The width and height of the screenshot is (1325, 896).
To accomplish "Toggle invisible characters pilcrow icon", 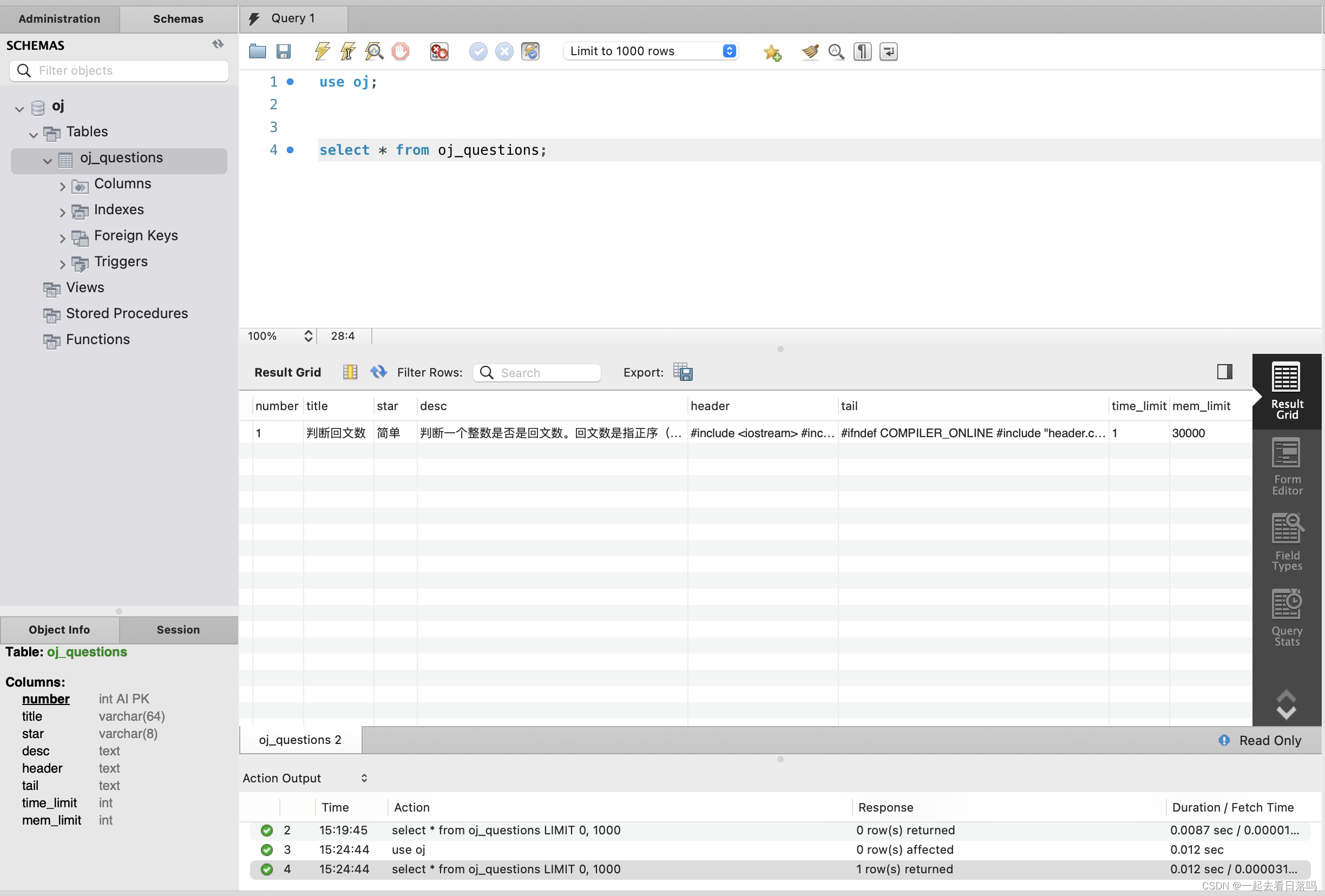I will [x=862, y=51].
